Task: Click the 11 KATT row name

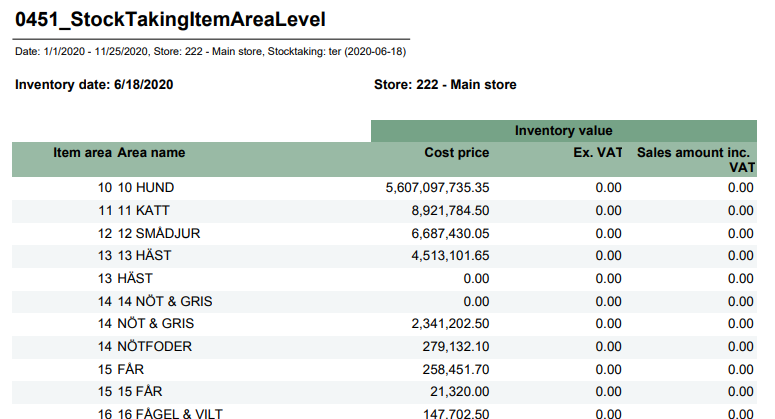Action: point(145,210)
